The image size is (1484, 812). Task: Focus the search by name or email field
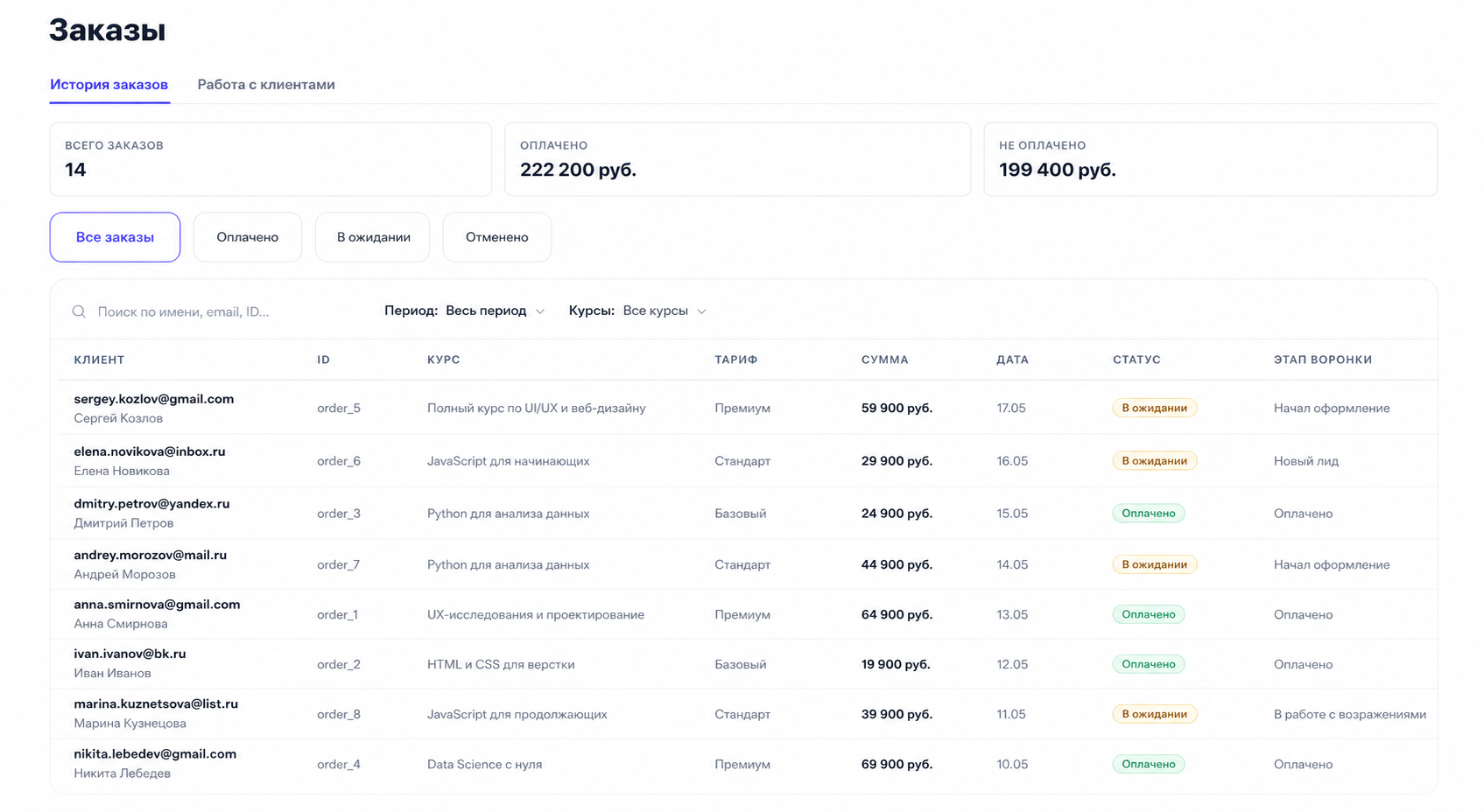tap(219, 311)
